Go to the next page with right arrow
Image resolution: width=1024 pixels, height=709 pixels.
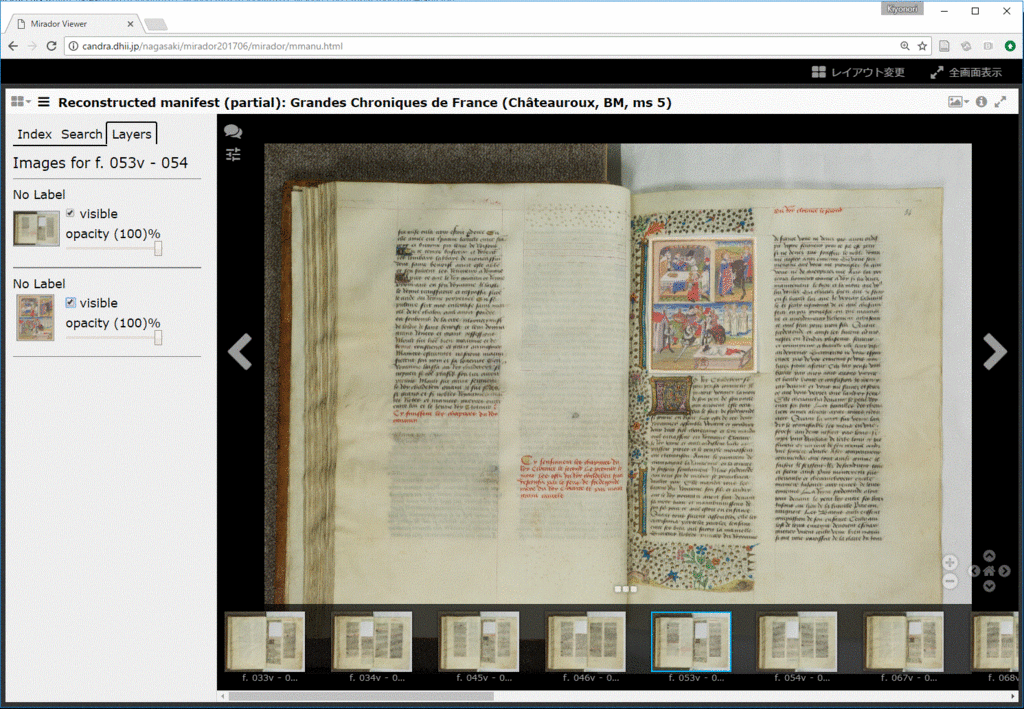point(995,352)
